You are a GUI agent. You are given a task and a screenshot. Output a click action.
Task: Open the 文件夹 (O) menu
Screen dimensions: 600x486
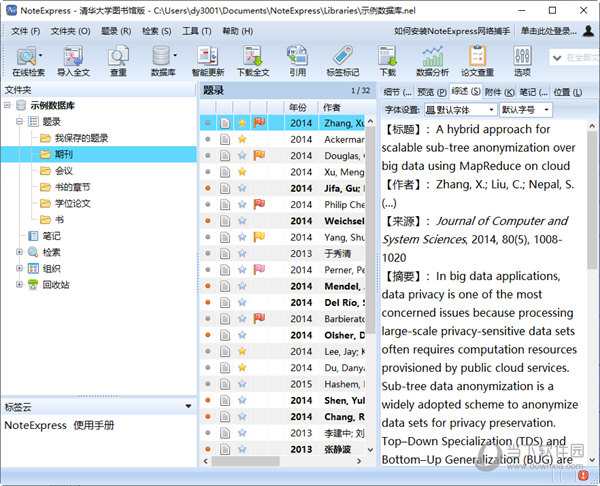[70, 31]
